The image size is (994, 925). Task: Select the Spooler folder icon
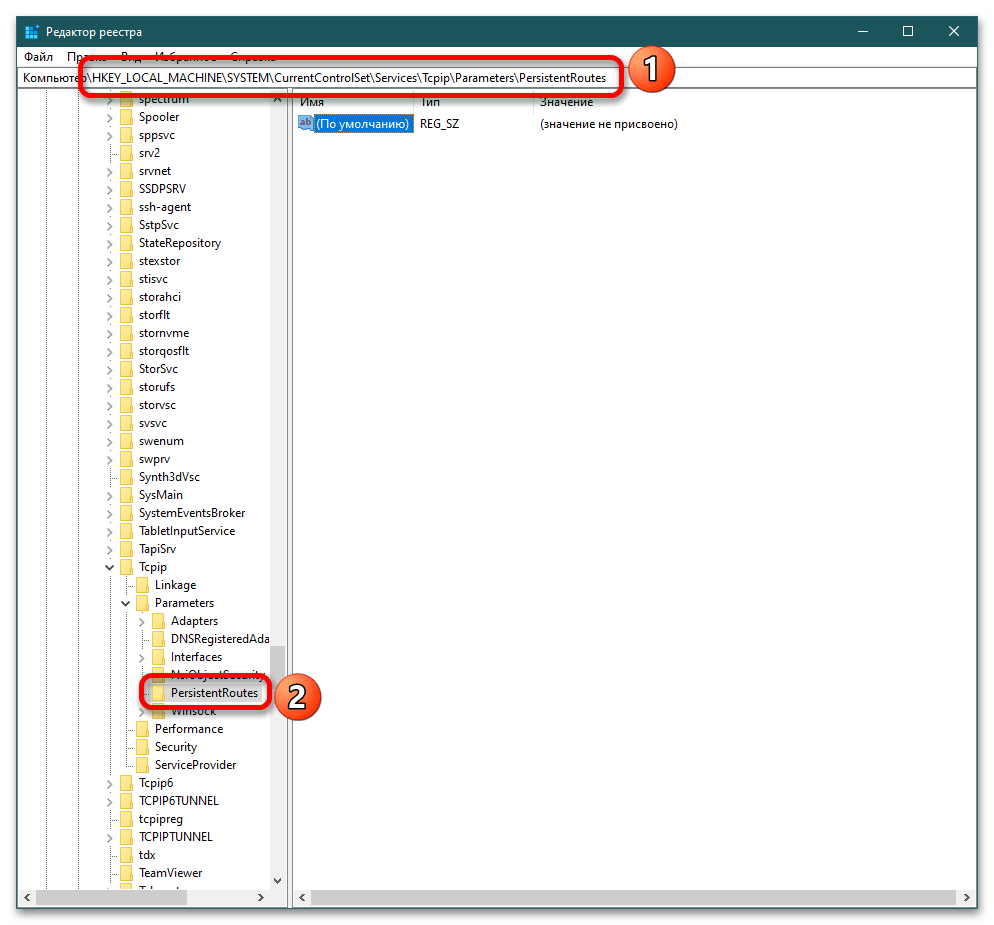pos(127,117)
